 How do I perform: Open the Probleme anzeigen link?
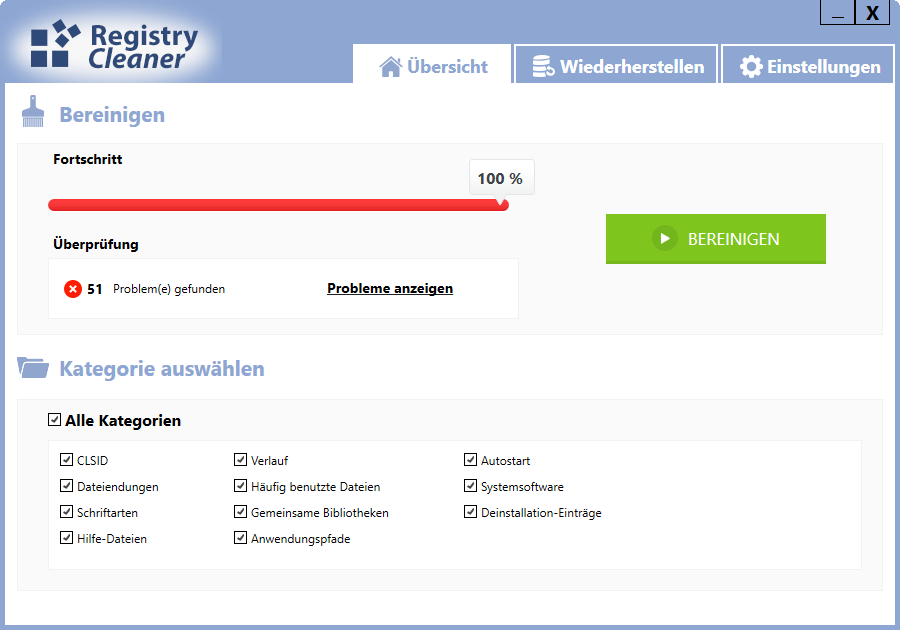click(x=390, y=289)
